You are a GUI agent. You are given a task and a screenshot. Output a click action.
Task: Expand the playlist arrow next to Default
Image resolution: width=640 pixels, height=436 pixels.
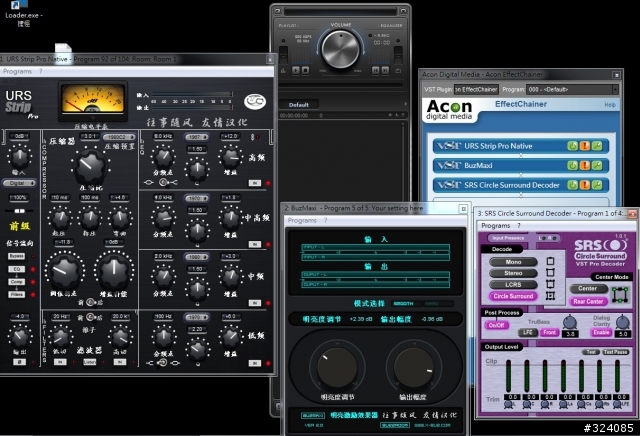tap(405, 104)
